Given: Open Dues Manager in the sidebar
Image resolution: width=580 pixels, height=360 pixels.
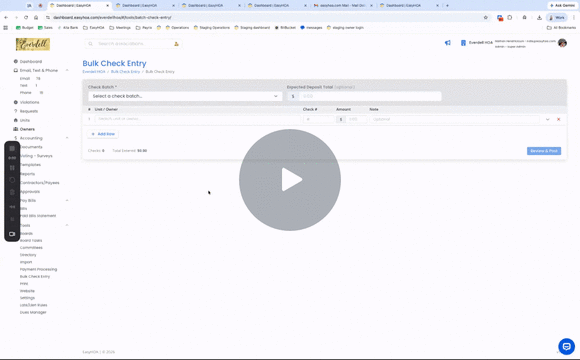Looking at the screenshot, I should pos(33,312).
